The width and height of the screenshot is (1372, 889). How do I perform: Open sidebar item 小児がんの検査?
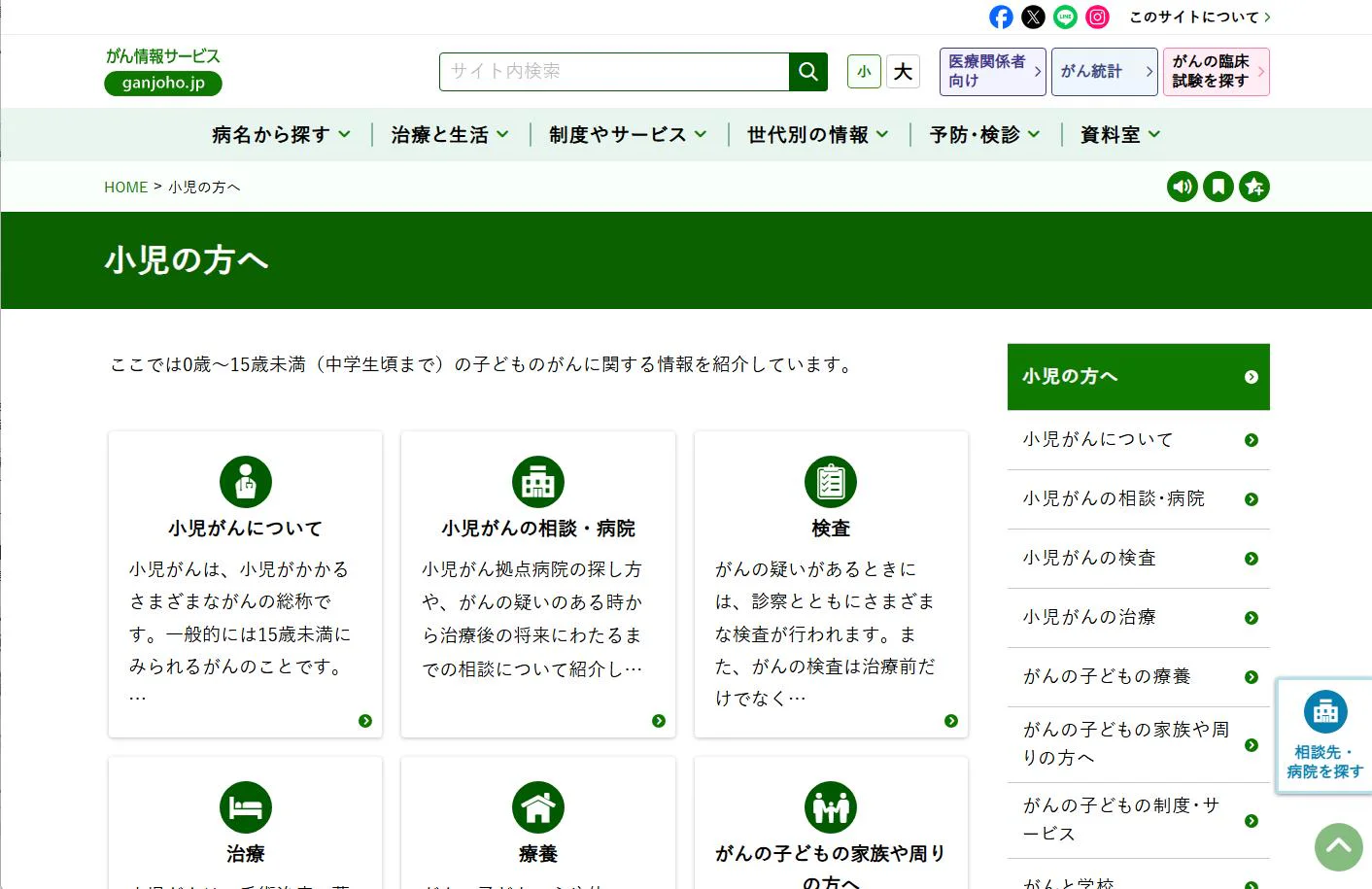[1139, 559]
